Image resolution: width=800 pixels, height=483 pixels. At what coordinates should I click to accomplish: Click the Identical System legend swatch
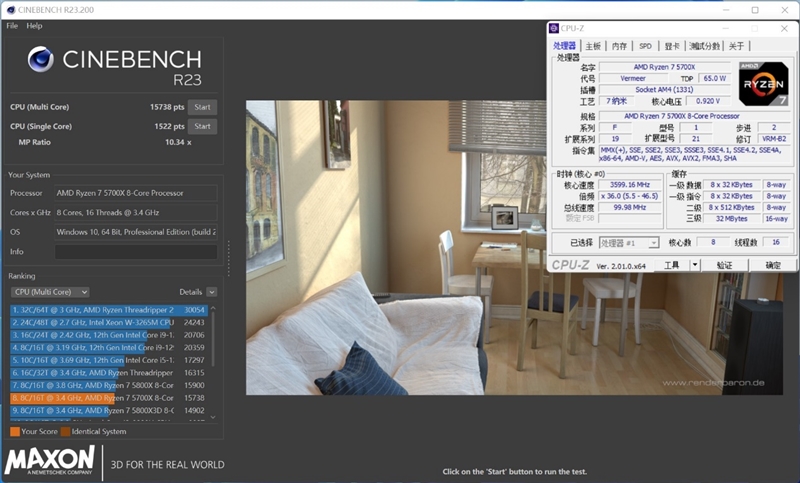(65, 431)
